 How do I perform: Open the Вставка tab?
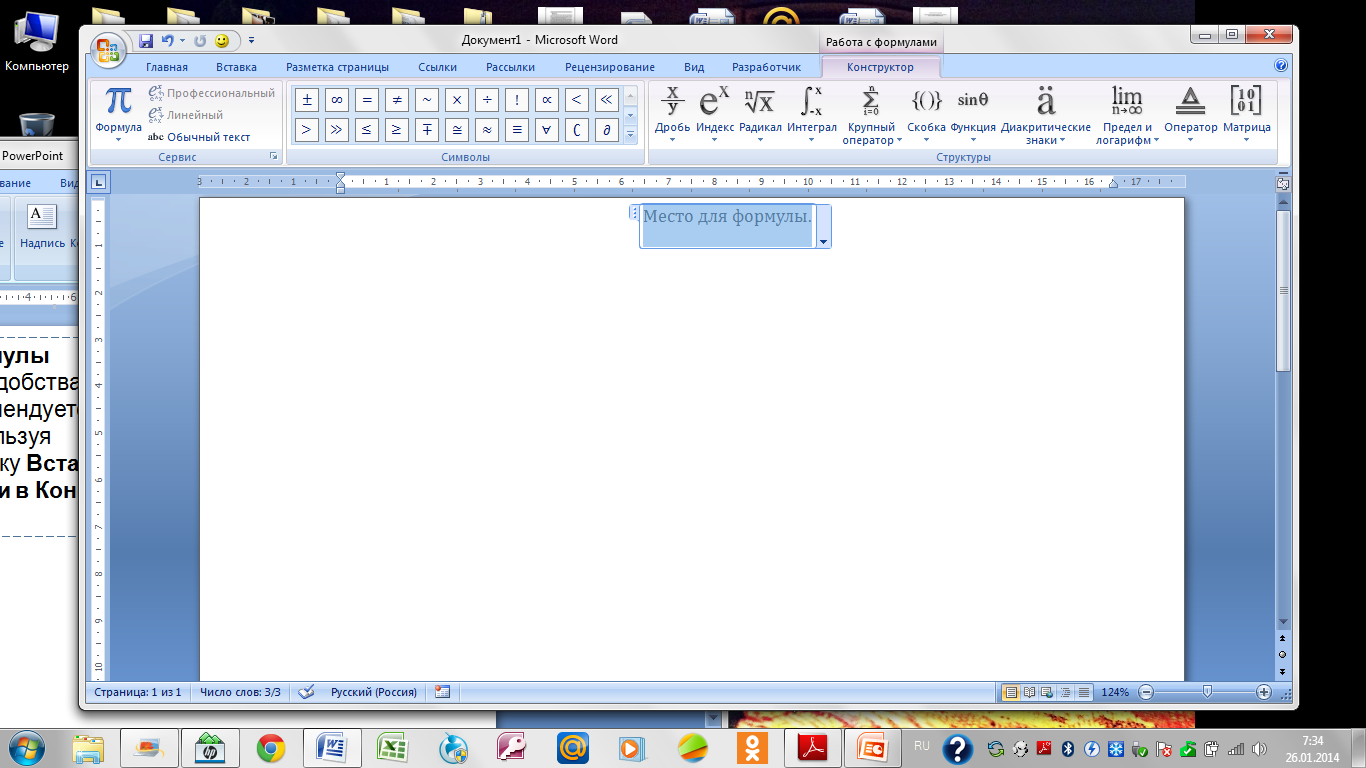236,67
